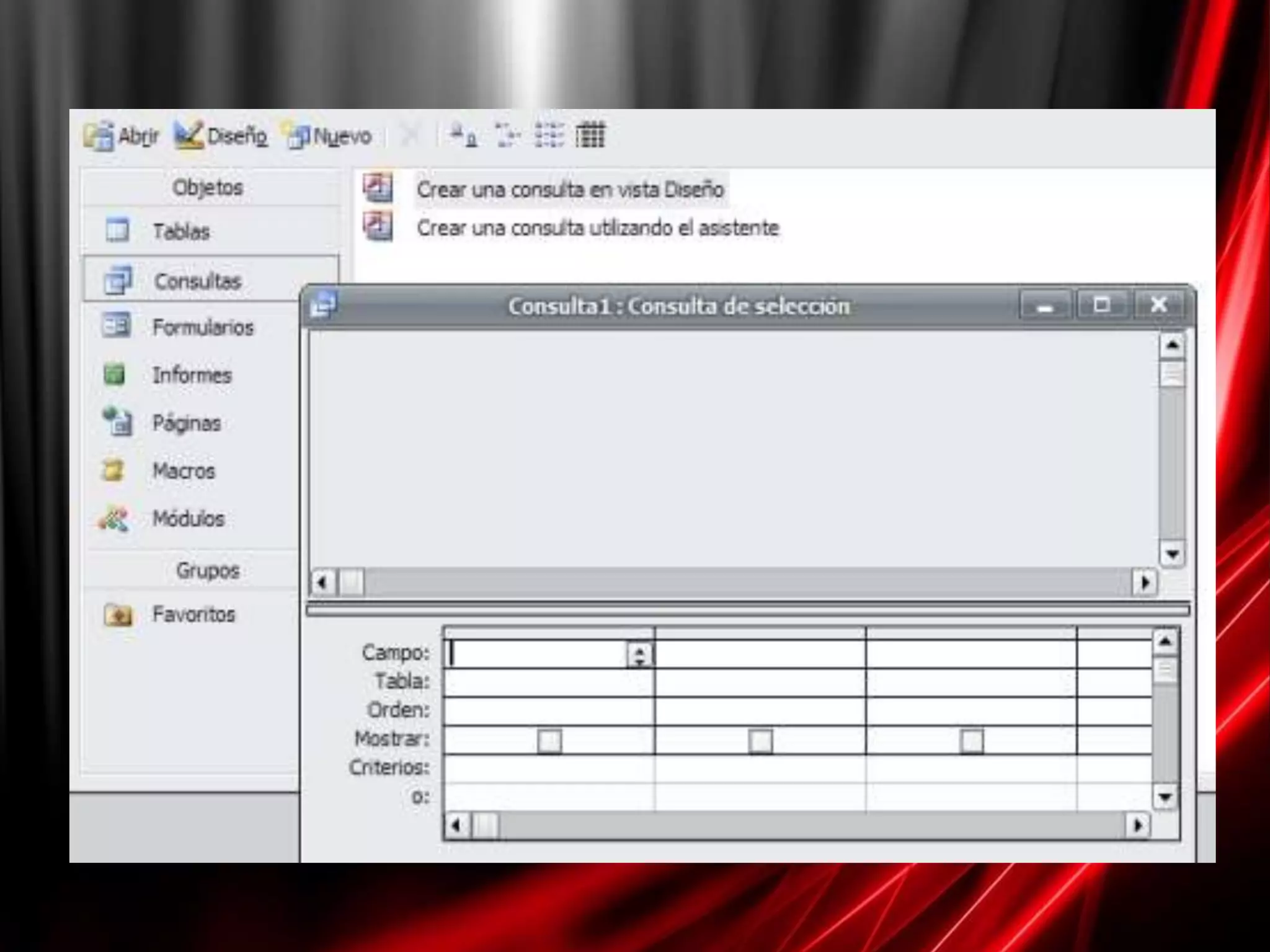Toggle Mostrar checkbox in second column
This screenshot has width=1270, height=952.
[x=761, y=741]
